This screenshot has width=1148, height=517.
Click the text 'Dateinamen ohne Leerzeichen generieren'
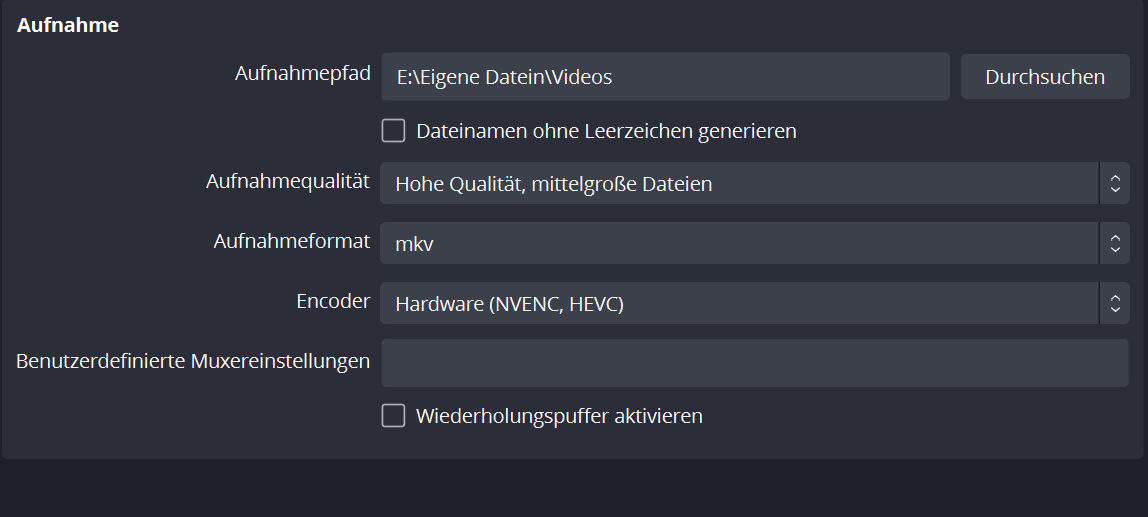pyautogui.click(x=606, y=131)
